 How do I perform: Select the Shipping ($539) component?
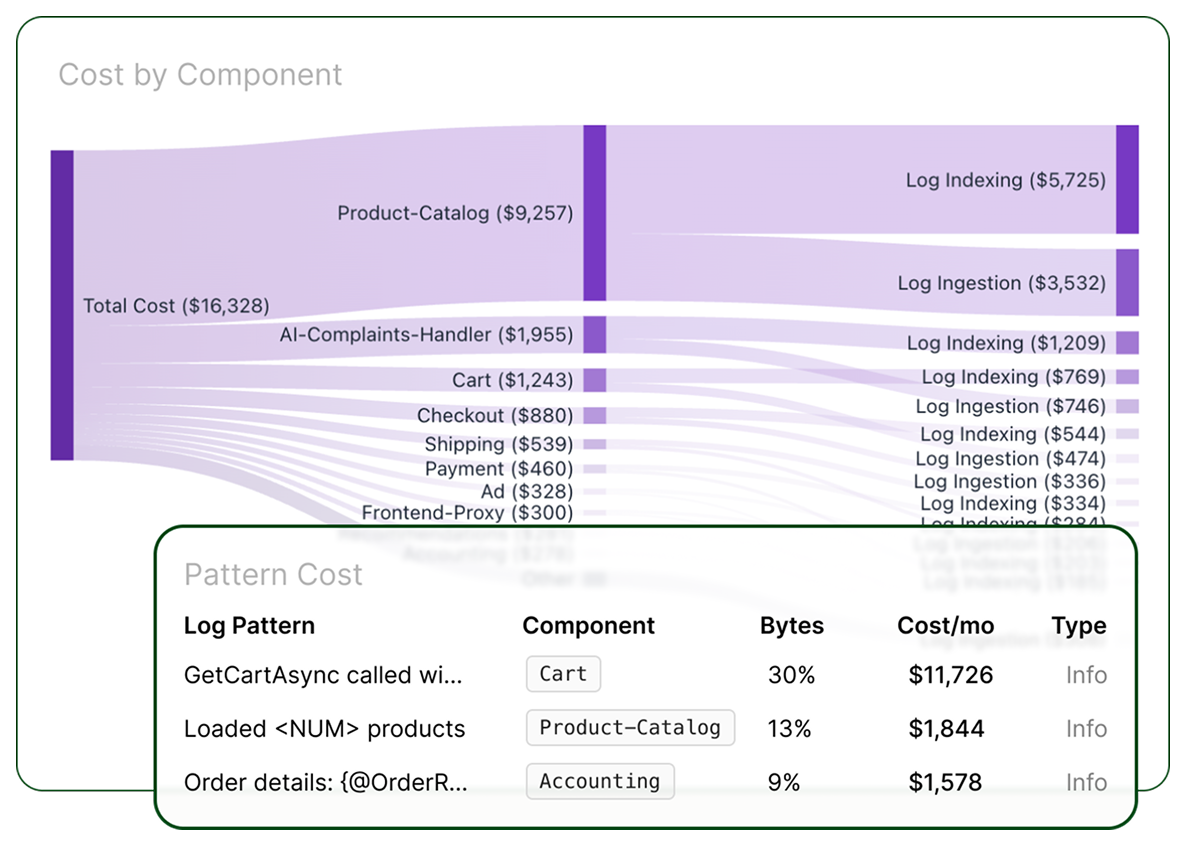498,444
